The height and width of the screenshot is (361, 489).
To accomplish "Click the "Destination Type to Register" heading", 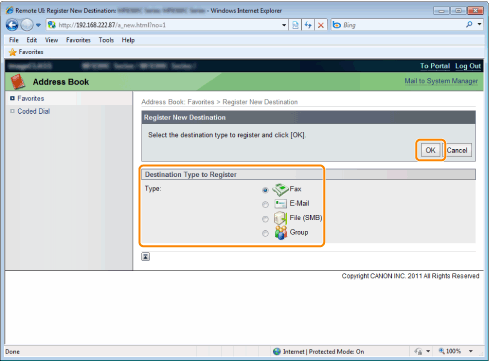I will (191, 174).
